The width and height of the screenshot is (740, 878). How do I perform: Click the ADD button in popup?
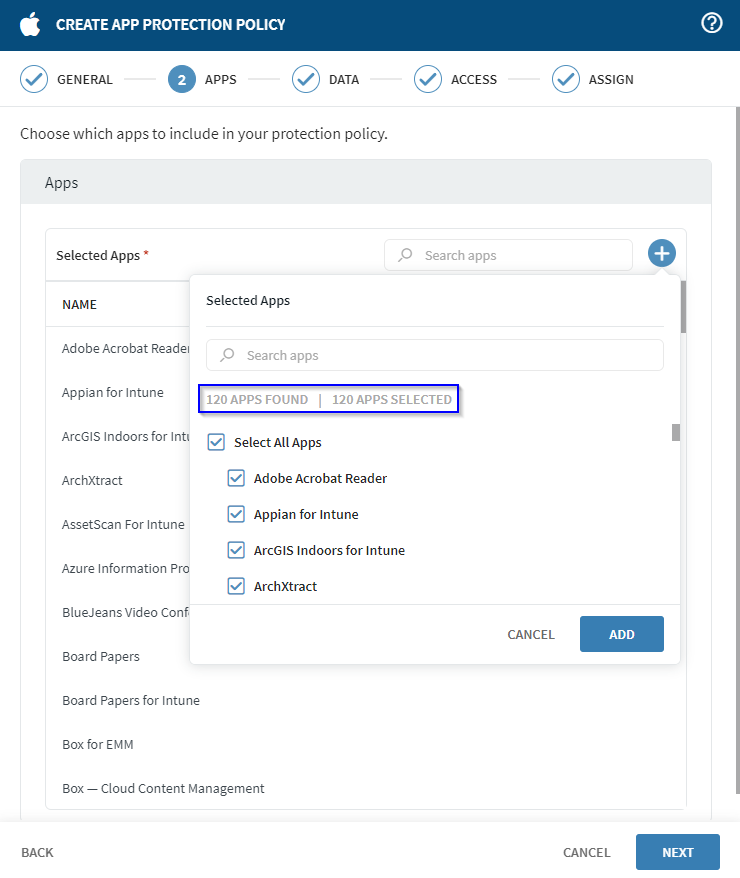pos(621,634)
